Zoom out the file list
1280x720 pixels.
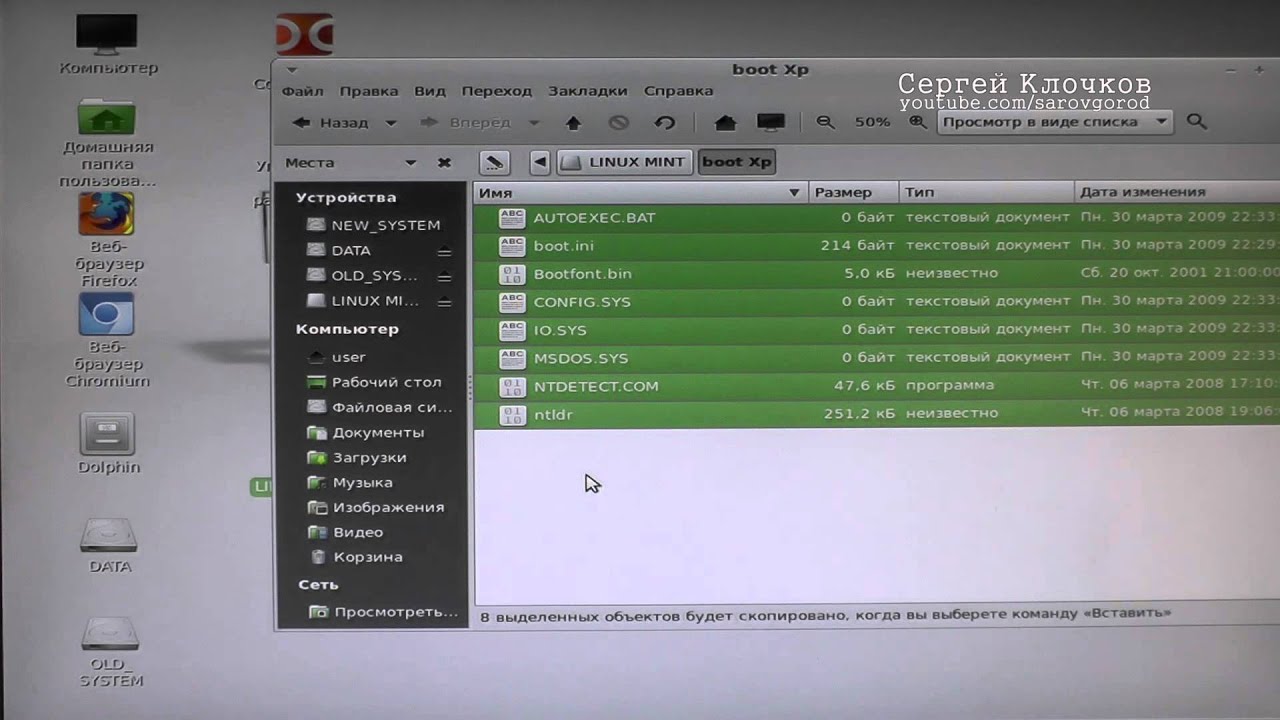click(825, 122)
